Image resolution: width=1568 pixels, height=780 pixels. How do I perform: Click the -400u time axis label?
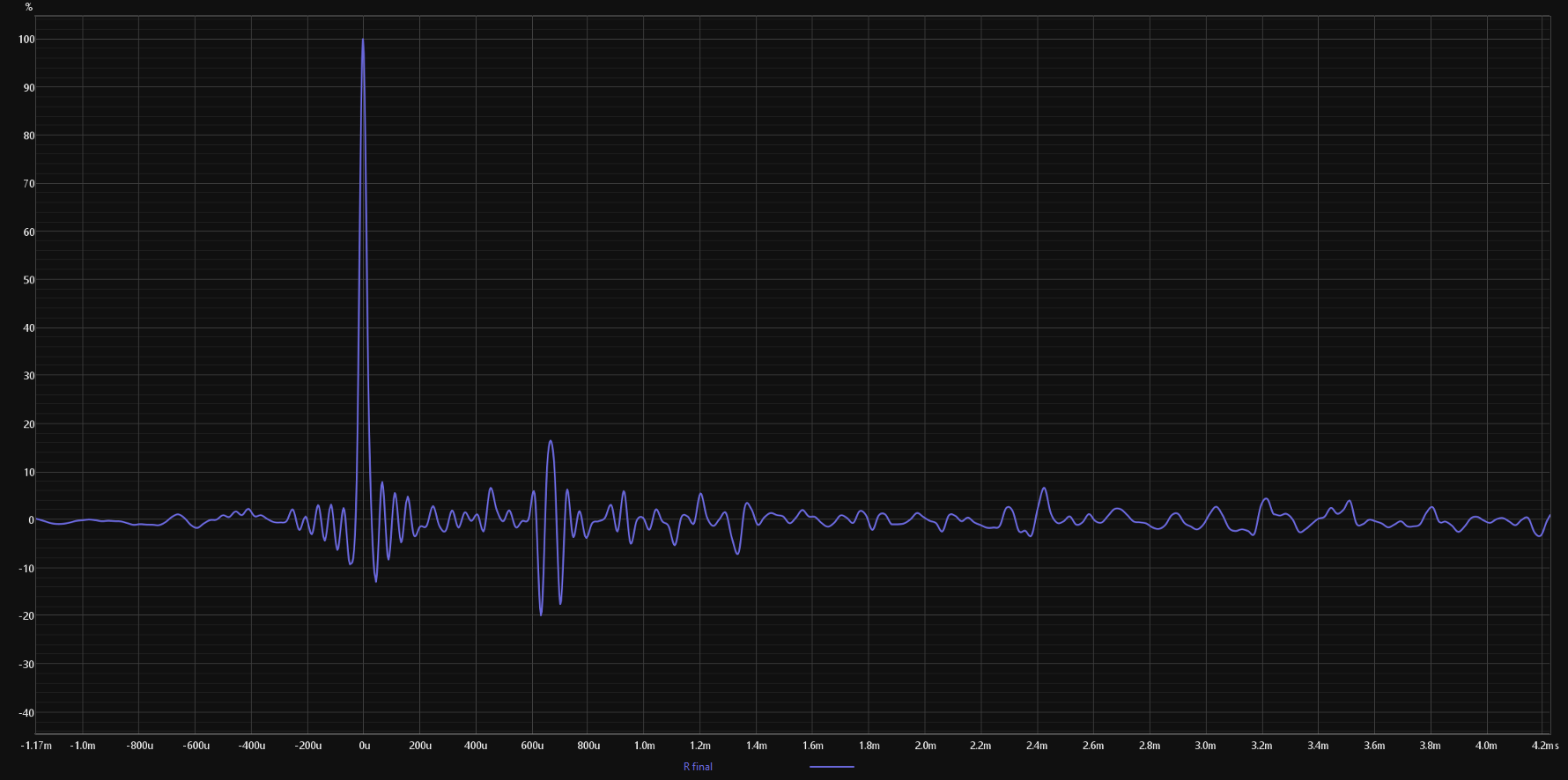tap(251, 746)
